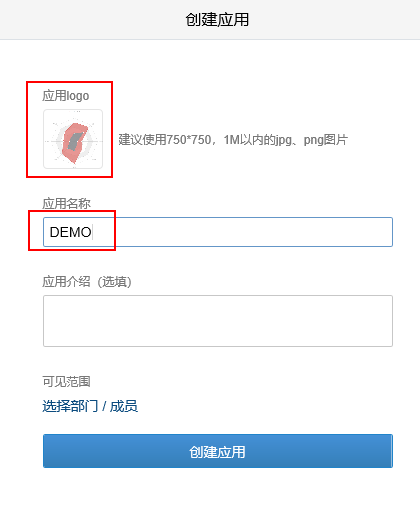Click the blue 创建应用 button
The image size is (420, 516).
tap(218, 451)
